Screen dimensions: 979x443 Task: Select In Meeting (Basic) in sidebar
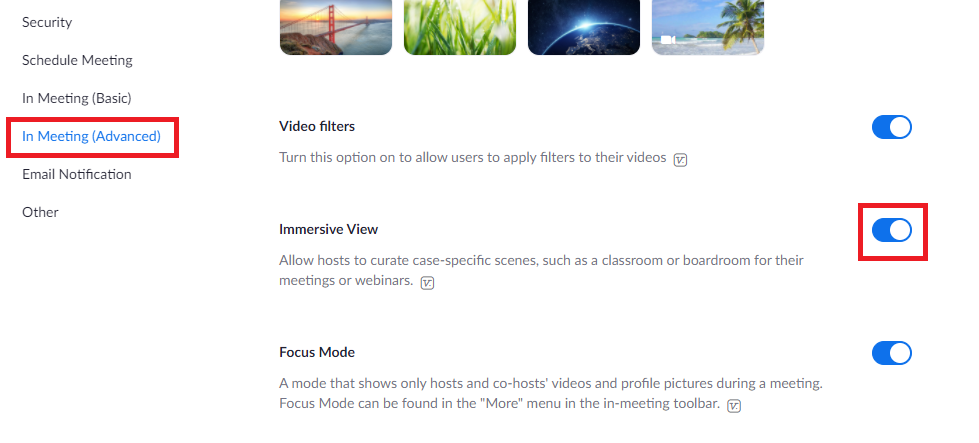[x=76, y=98]
